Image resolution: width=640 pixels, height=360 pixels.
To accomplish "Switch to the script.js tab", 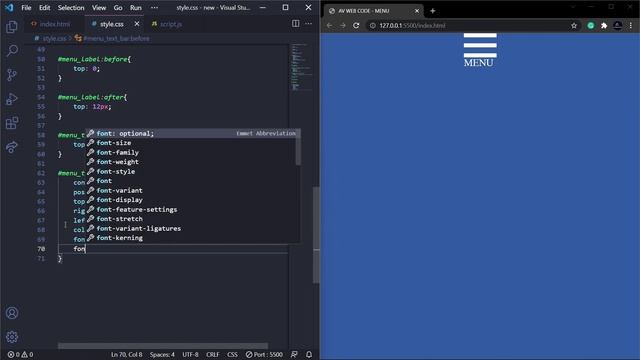I will [x=167, y=24].
